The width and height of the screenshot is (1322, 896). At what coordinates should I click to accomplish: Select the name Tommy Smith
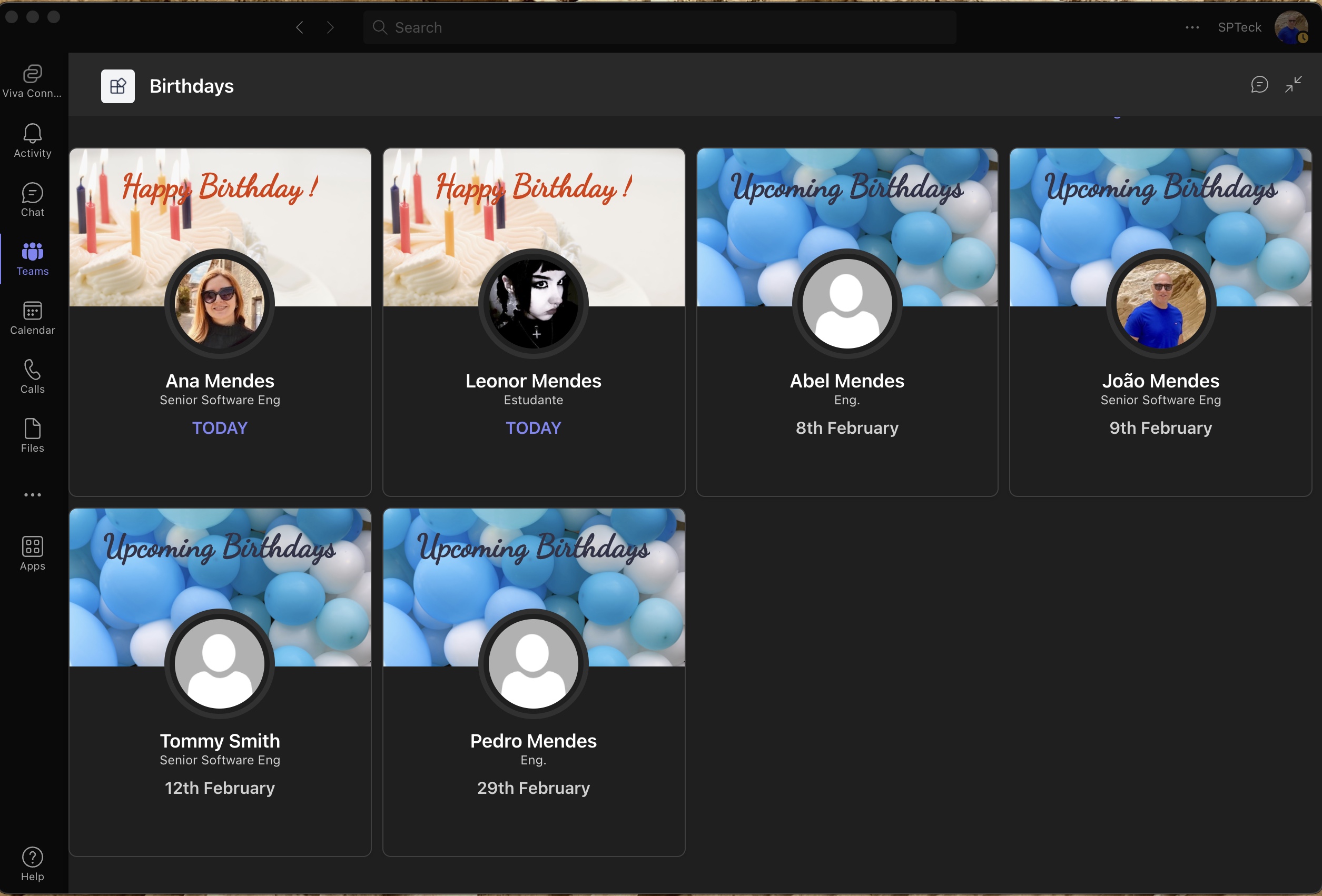tap(220, 741)
